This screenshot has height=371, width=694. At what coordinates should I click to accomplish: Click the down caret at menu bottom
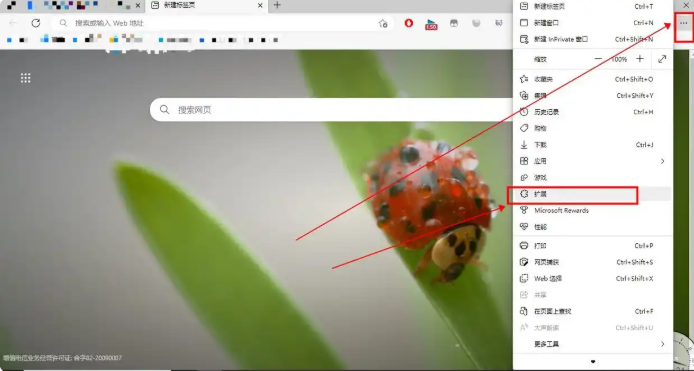(x=593, y=362)
